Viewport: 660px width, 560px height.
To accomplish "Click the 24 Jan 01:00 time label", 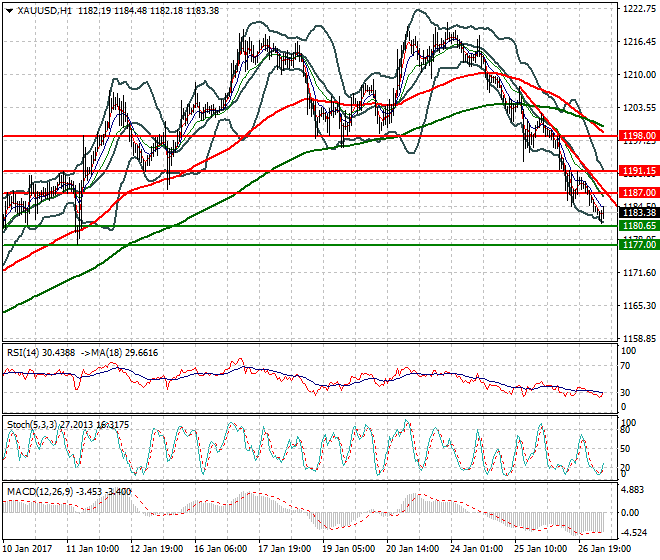I will click(476, 549).
